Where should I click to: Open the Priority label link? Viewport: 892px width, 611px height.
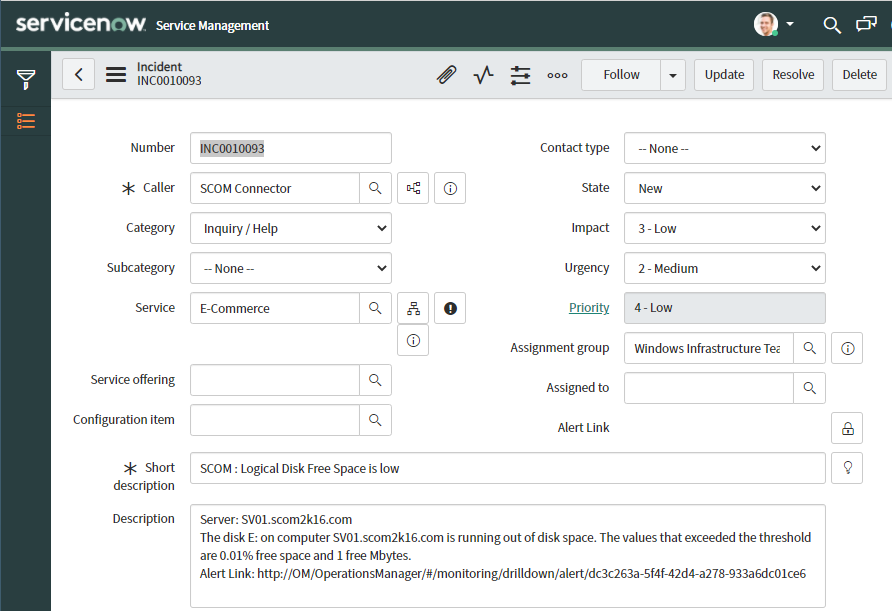point(589,308)
